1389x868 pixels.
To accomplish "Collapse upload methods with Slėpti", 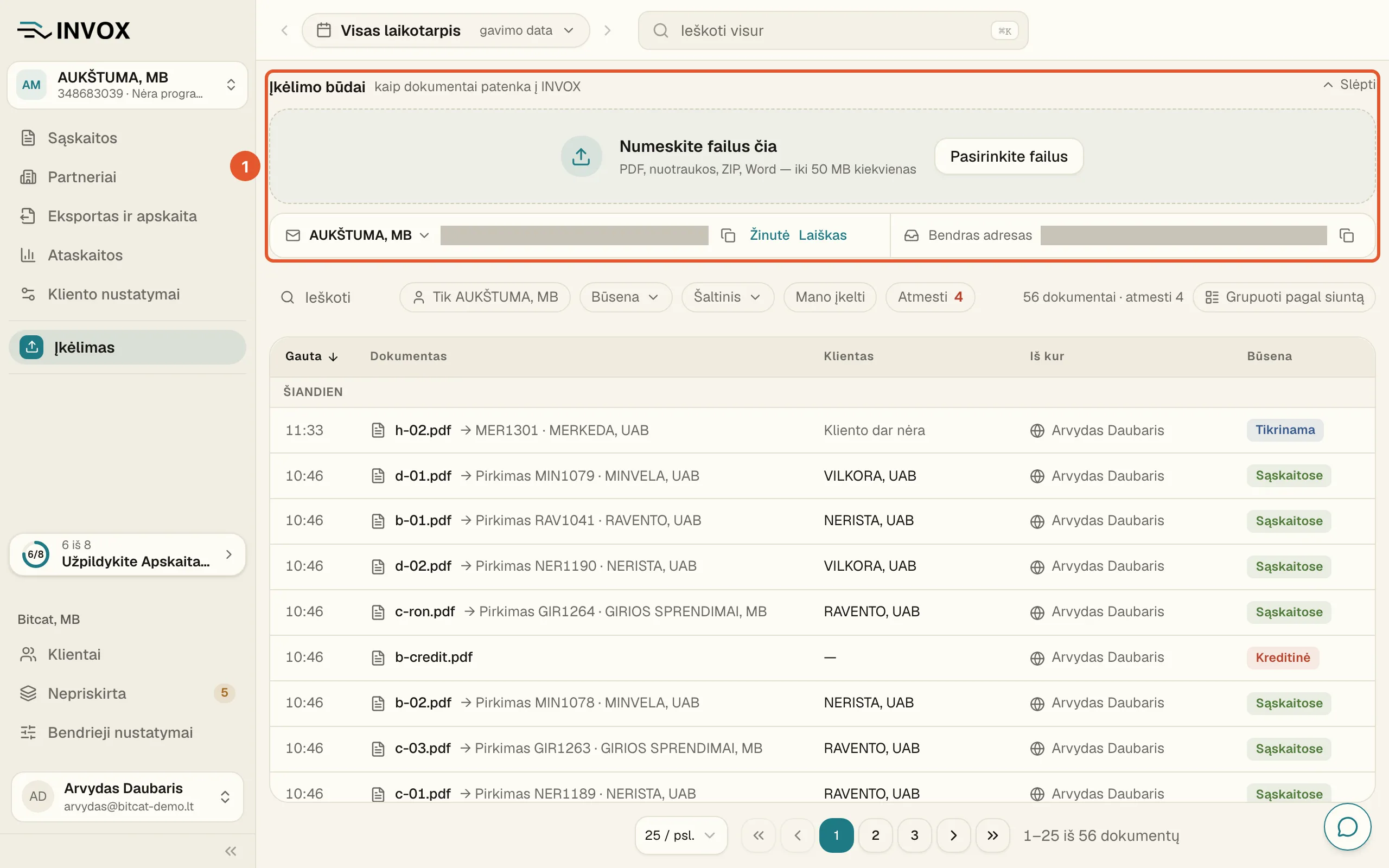I will [1349, 85].
